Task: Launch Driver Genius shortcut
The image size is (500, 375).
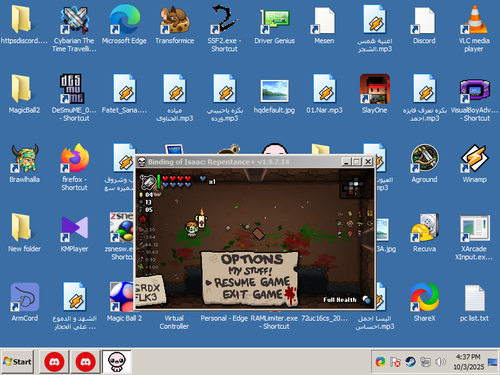Action: point(275,21)
